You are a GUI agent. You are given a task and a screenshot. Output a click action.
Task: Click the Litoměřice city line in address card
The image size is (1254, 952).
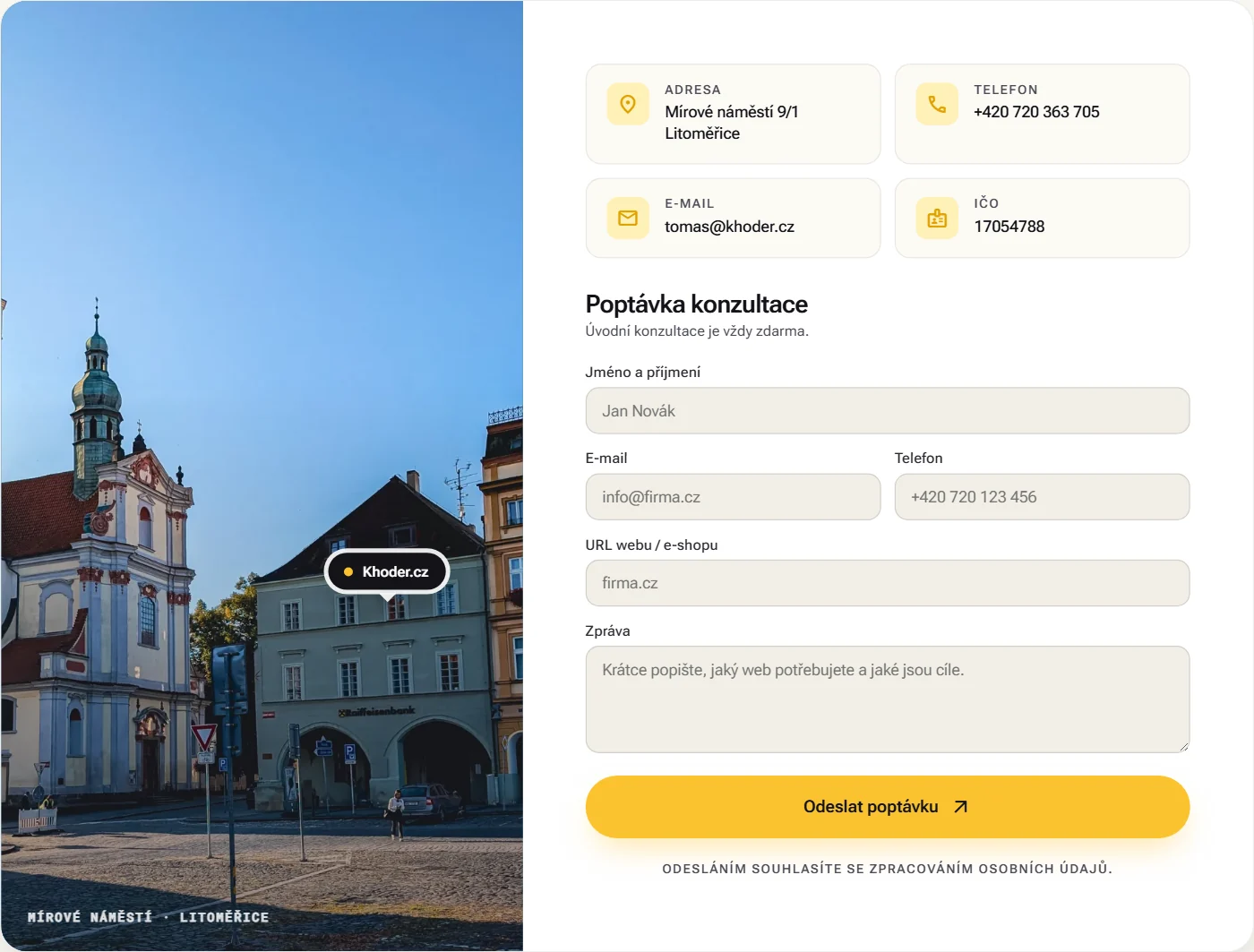pyautogui.click(x=702, y=133)
